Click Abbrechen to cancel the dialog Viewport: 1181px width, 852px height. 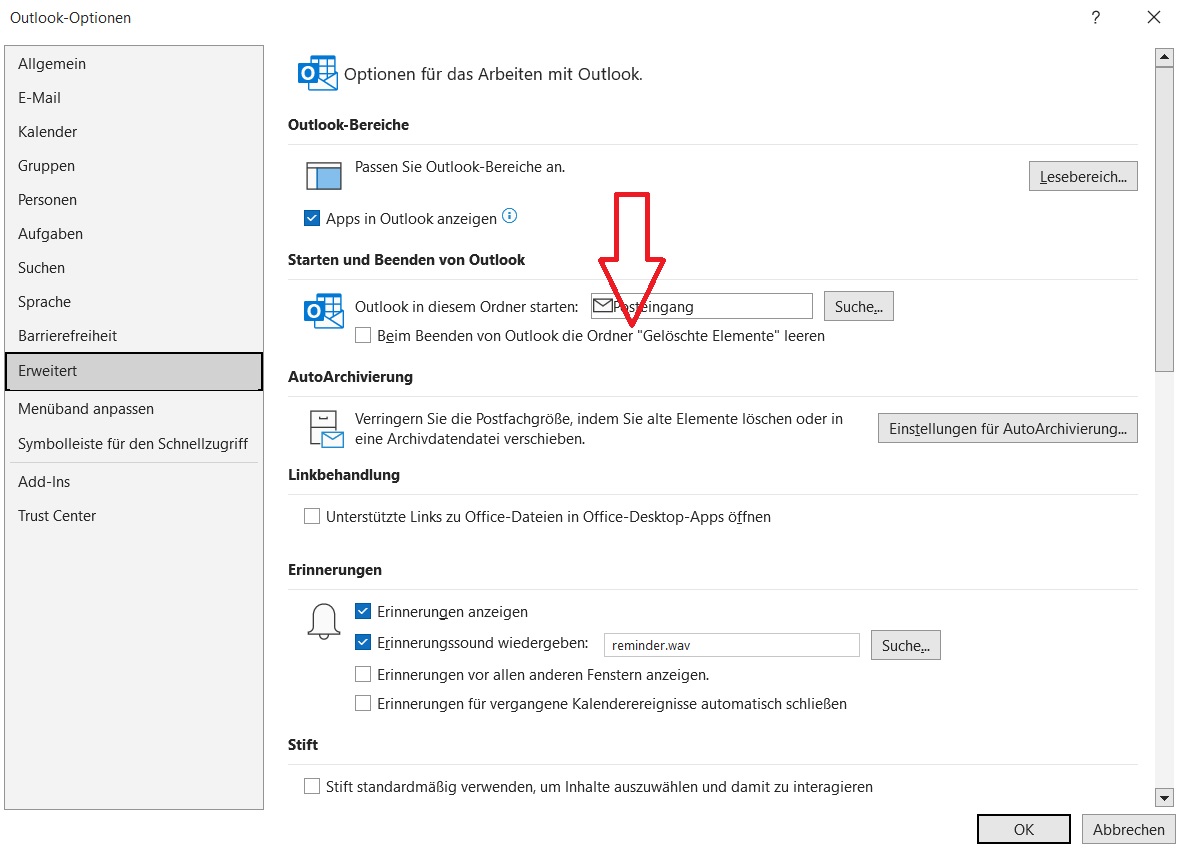click(1128, 829)
